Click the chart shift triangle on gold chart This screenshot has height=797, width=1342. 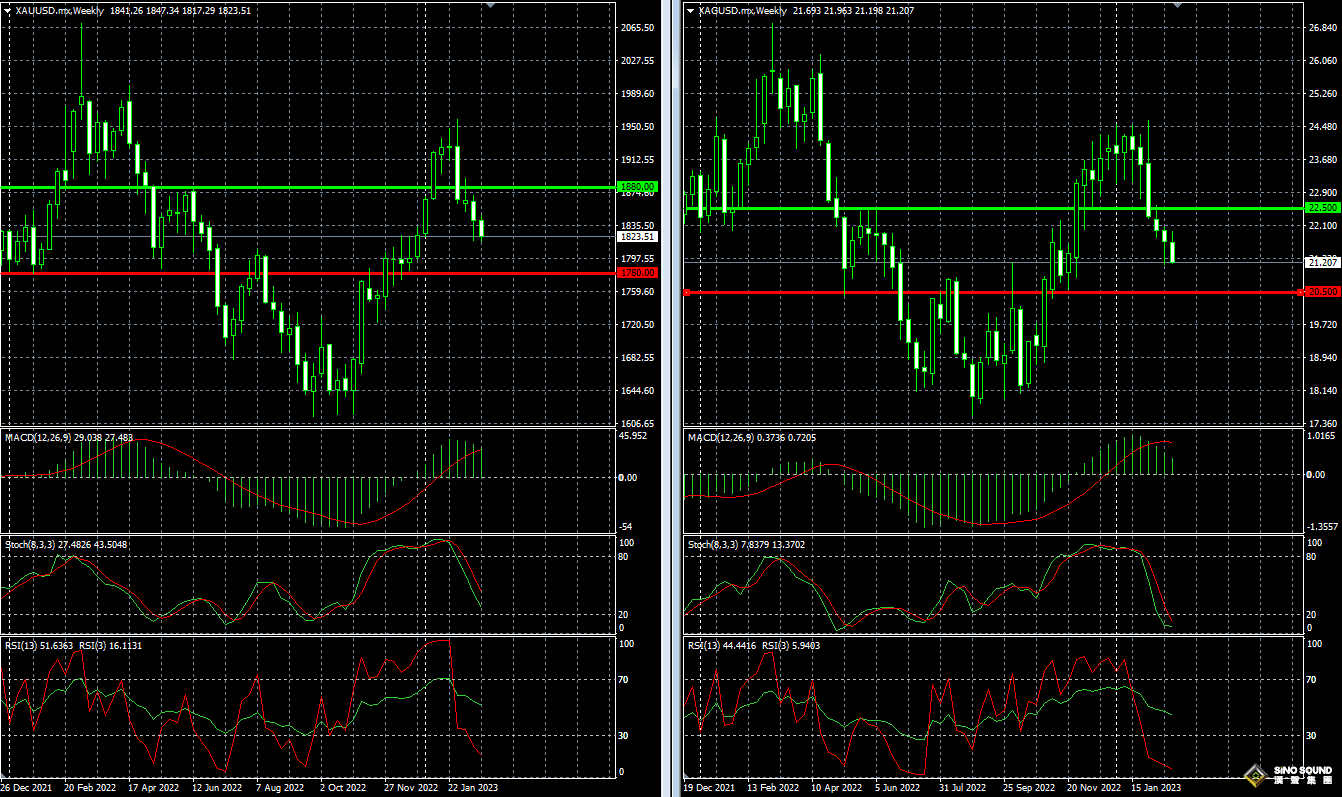[490, 5]
